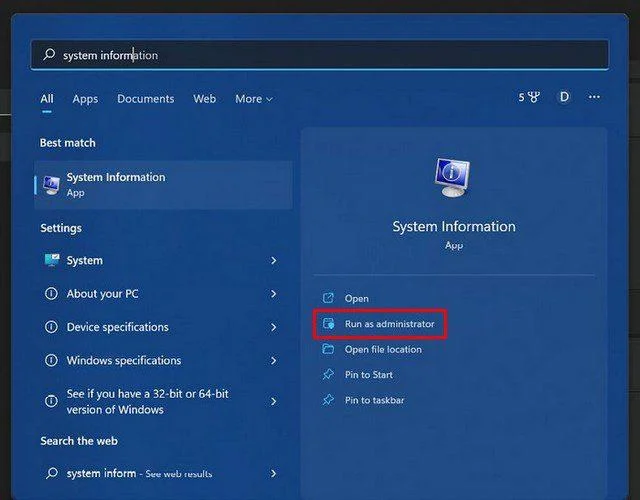This screenshot has width=640, height=500.
Task: Click the System settings monitor icon
Action: click(x=52, y=260)
